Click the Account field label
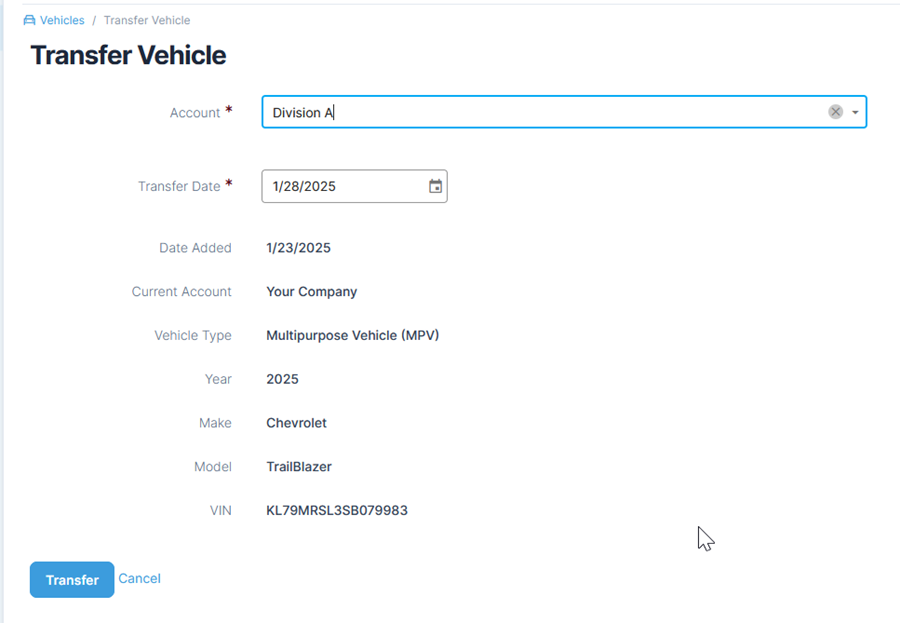This screenshot has height=623, width=900. point(194,113)
